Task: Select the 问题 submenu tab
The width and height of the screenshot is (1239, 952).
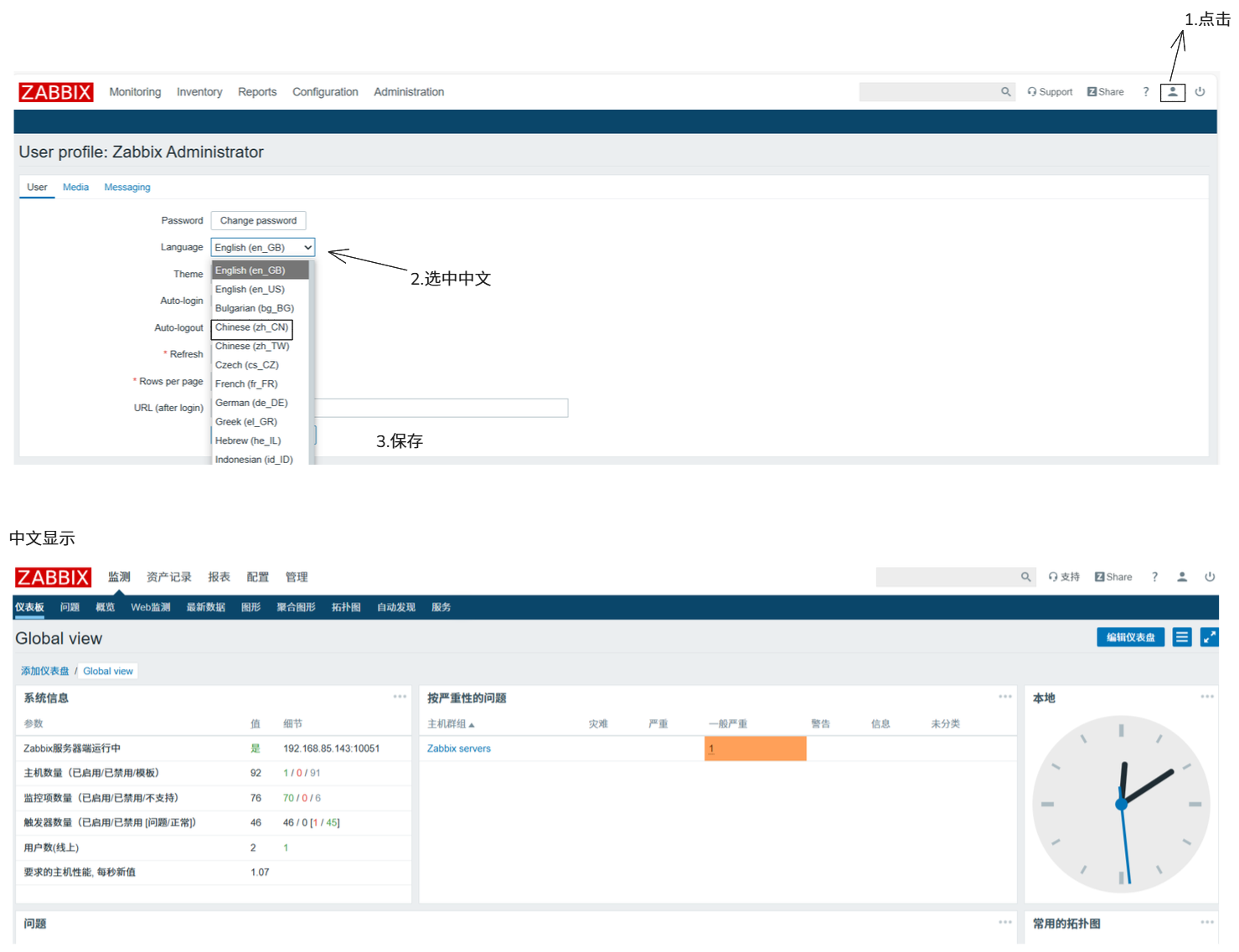Action: coord(70,607)
